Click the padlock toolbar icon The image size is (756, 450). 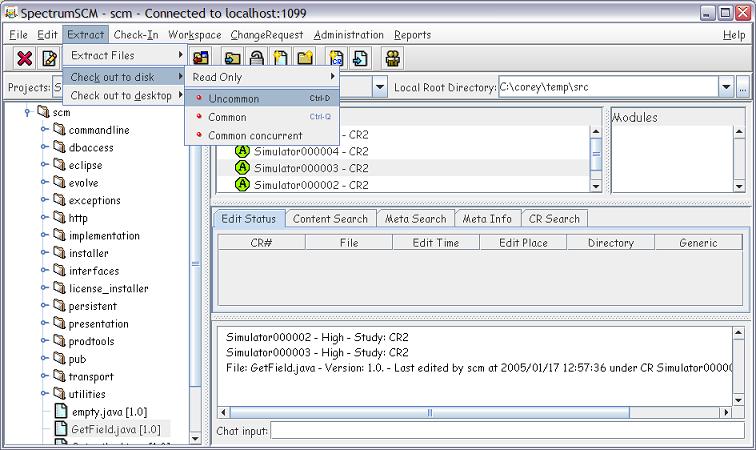256,58
